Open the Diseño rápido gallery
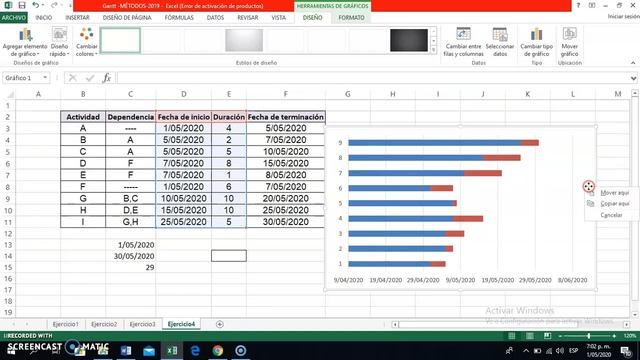 (59, 42)
